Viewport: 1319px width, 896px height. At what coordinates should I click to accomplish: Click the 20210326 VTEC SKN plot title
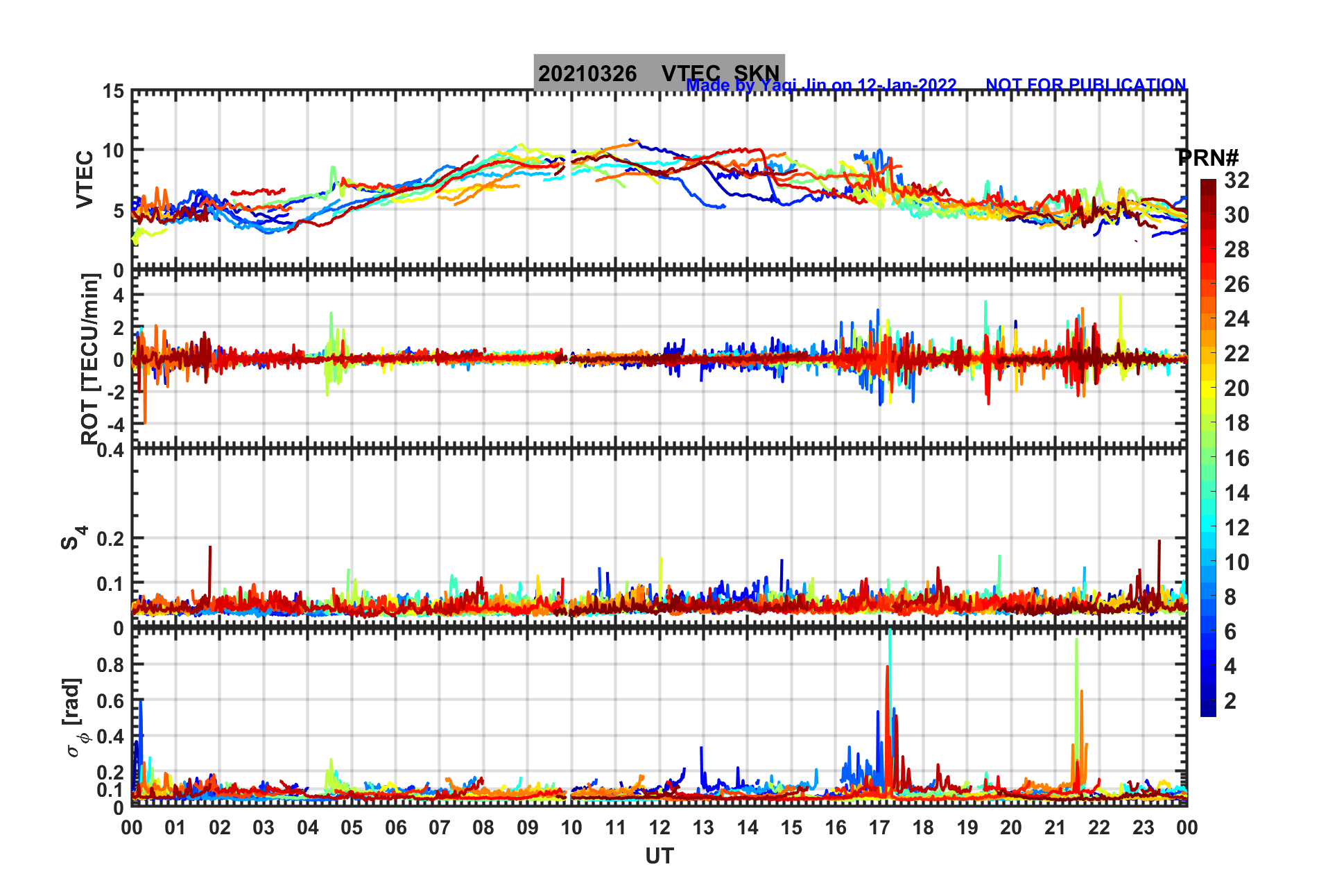point(659,73)
